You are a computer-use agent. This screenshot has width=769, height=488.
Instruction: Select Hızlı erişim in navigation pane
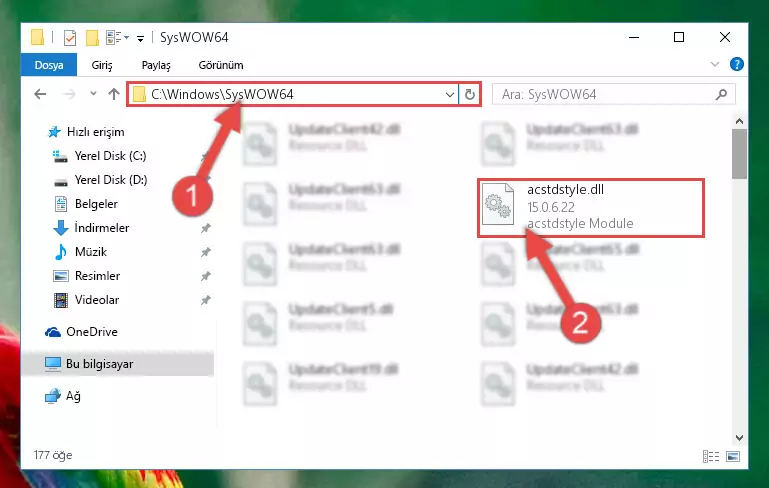coord(95,132)
